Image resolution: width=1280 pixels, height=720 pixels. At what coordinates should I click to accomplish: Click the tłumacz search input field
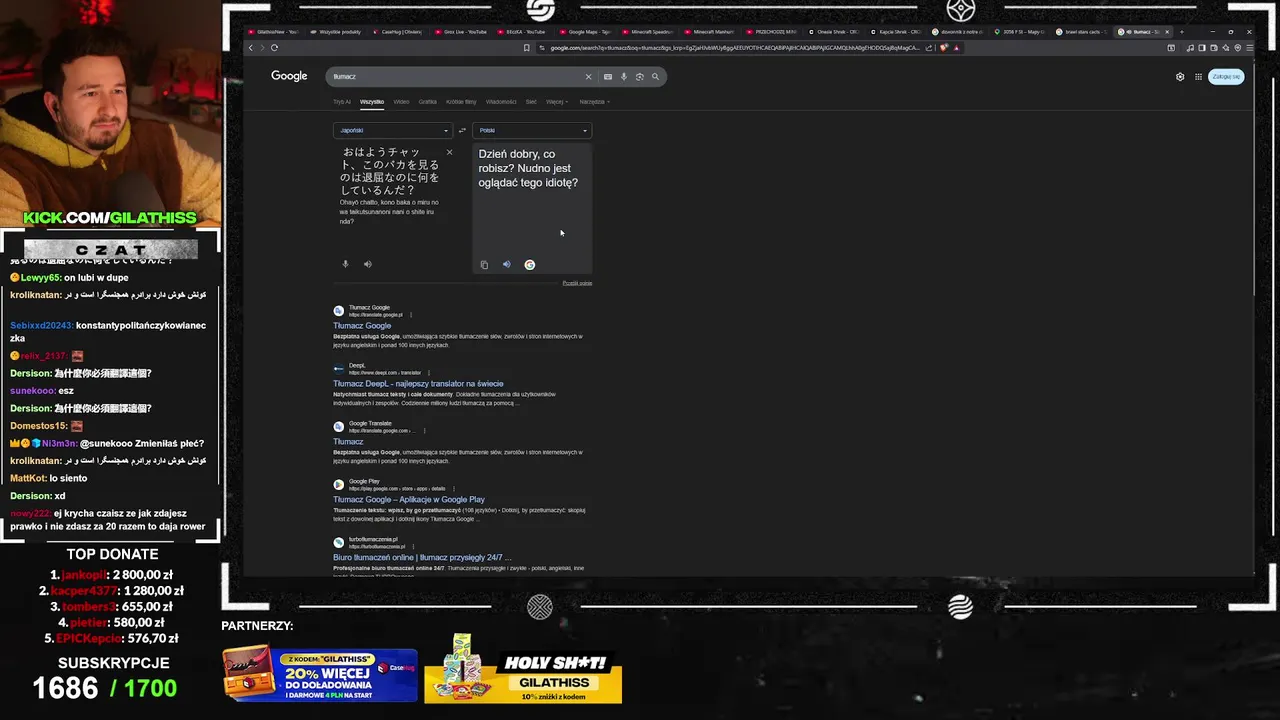tap(455, 76)
